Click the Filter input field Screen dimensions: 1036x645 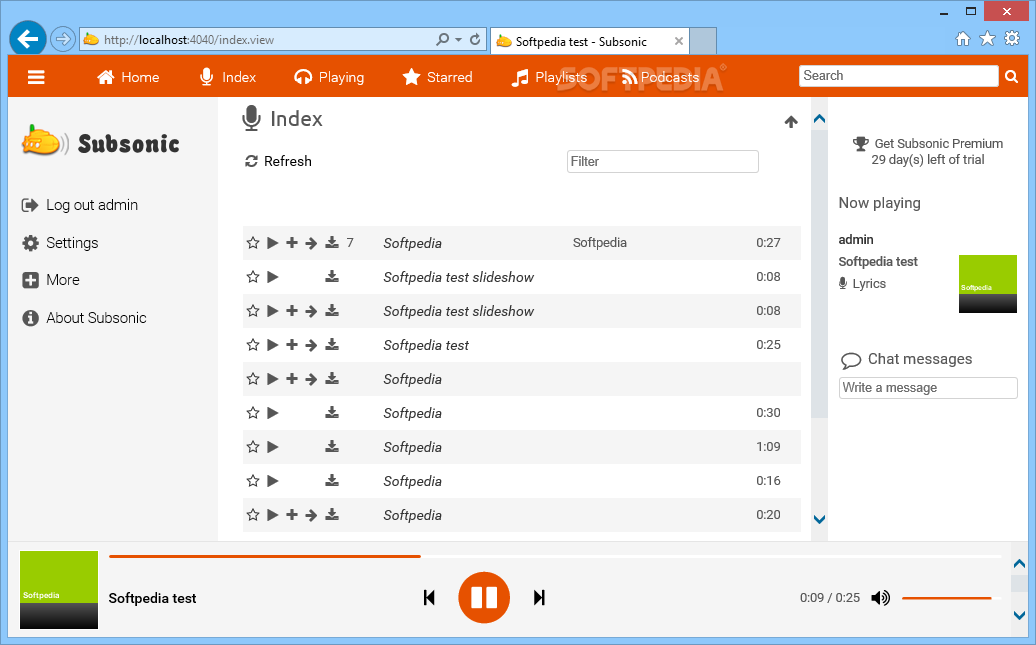663,161
